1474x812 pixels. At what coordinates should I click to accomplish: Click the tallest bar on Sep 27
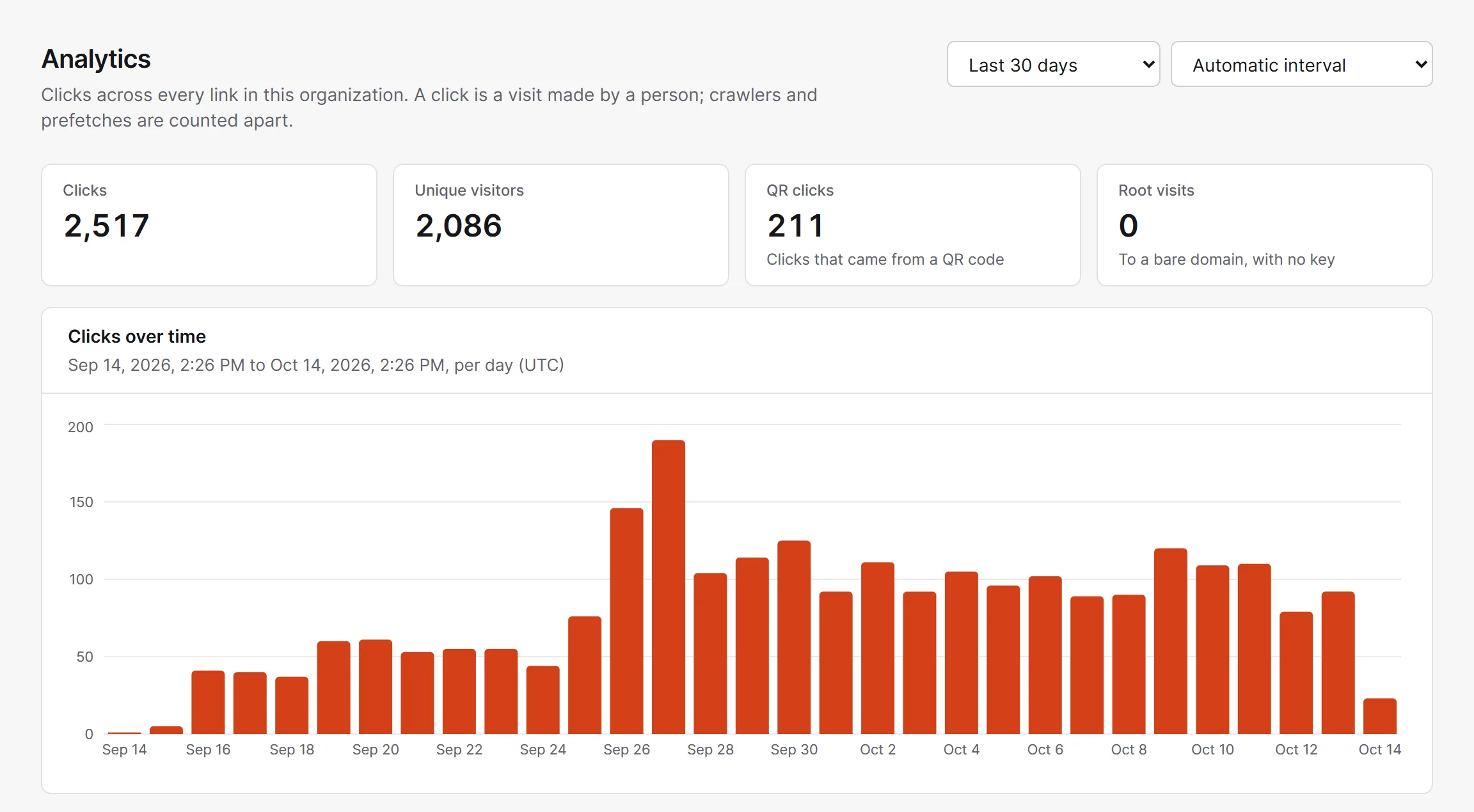[669, 587]
